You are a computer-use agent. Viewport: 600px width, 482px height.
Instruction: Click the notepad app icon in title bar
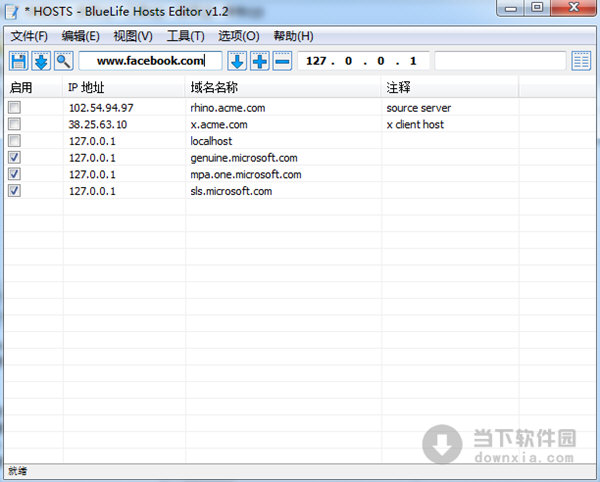point(12,11)
